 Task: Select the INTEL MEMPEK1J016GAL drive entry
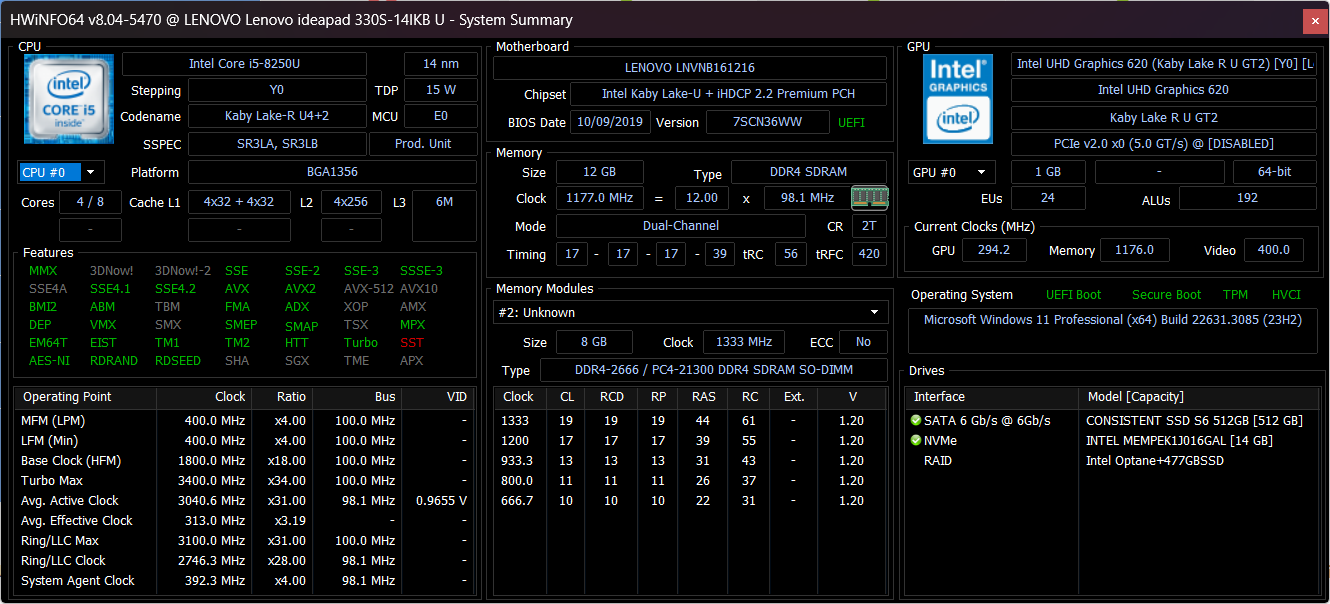pyautogui.click(x=1110, y=441)
